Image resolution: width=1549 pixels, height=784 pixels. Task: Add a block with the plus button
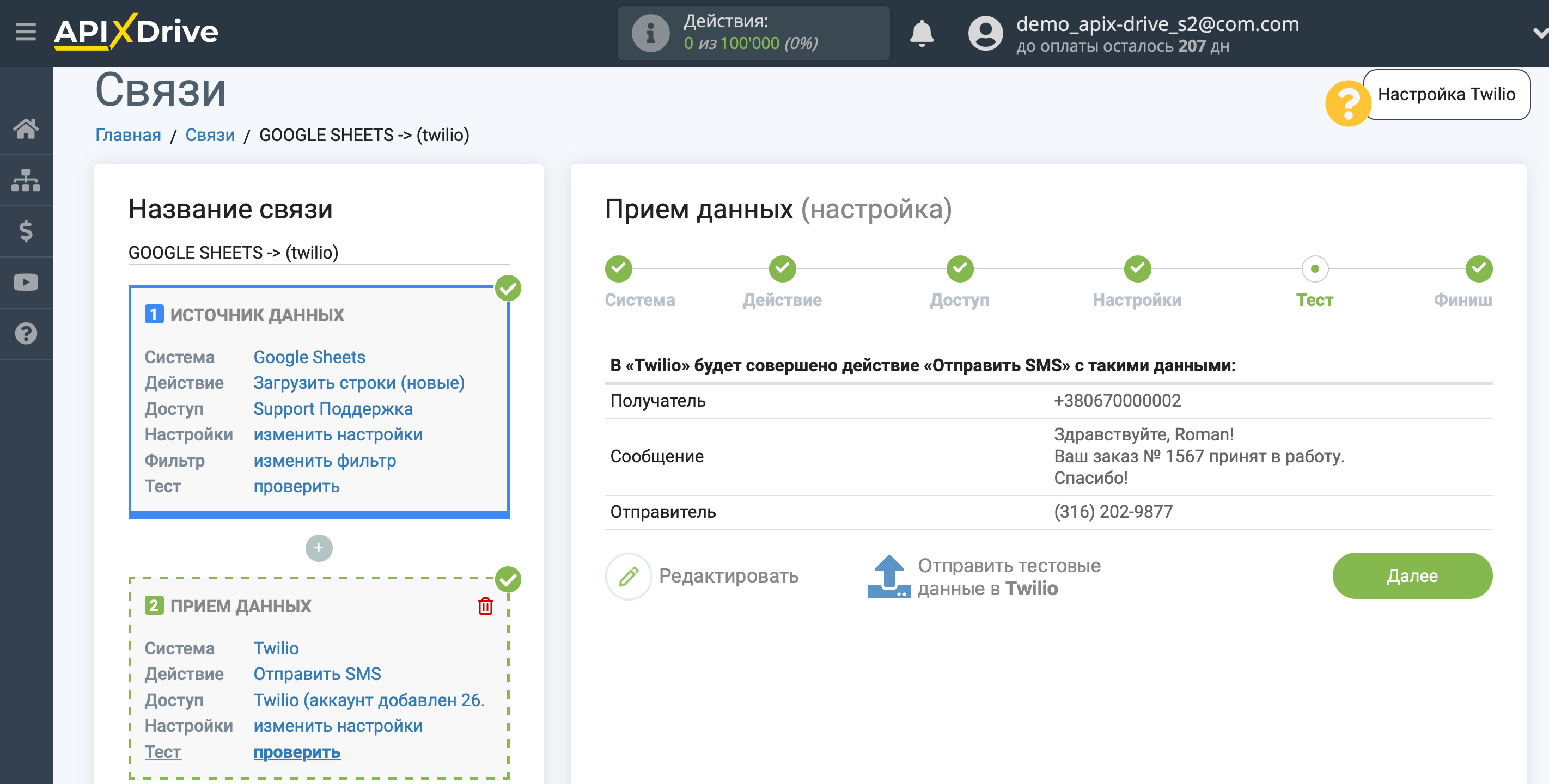319,548
